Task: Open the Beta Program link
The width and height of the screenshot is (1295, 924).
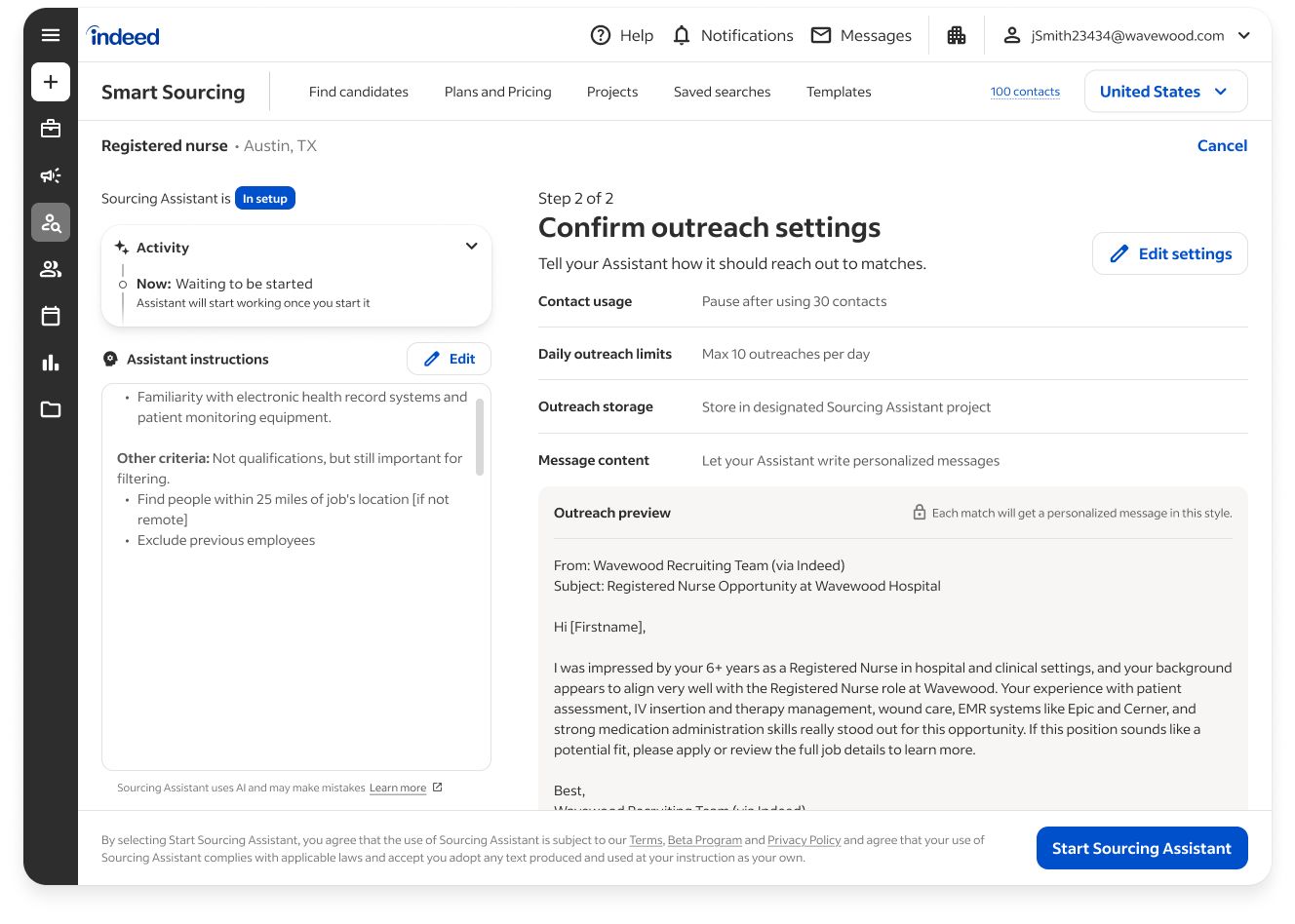Action: [x=704, y=840]
